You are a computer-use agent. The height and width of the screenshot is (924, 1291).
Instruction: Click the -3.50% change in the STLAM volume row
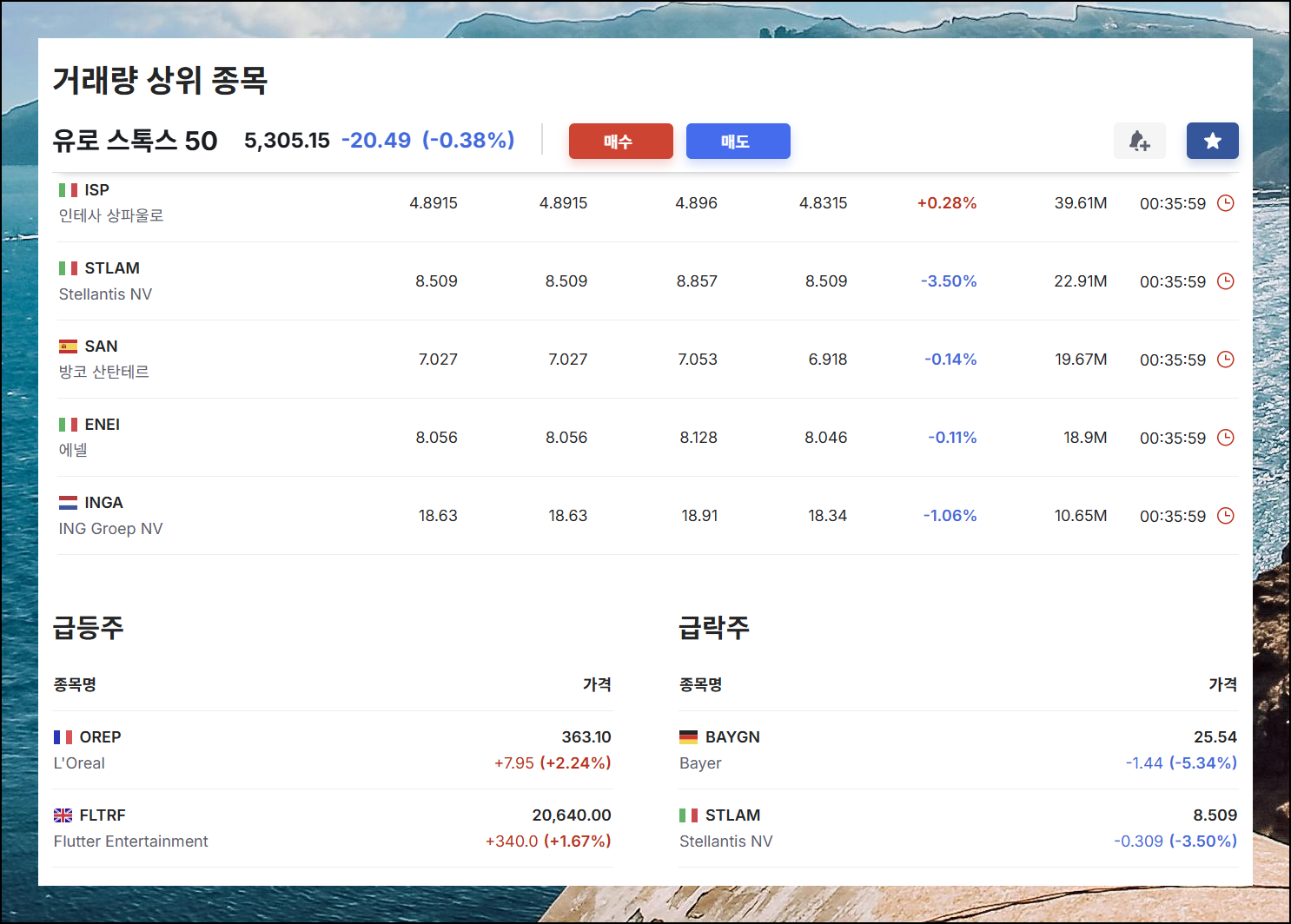(x=948, y=281)
